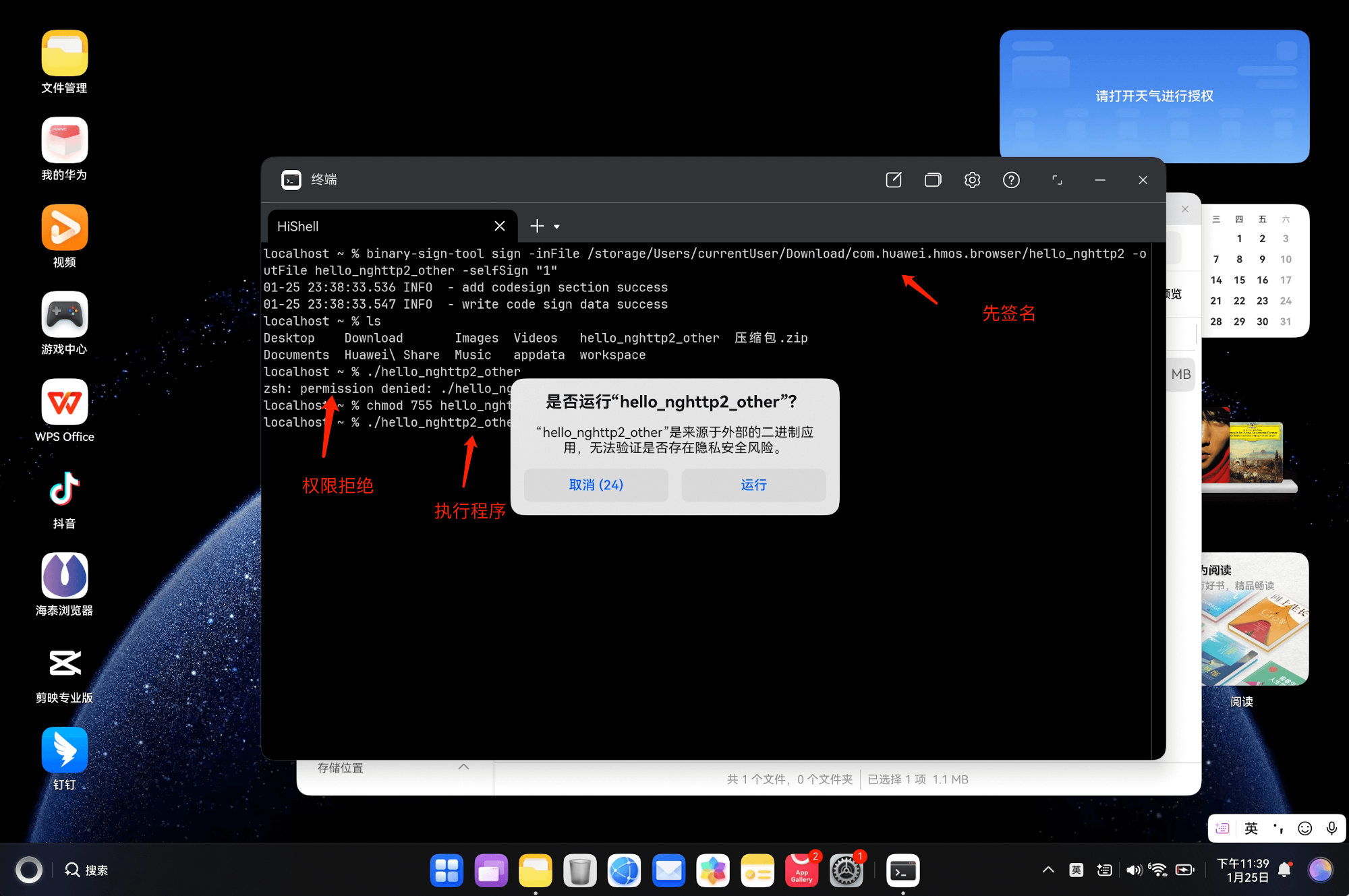Click the terminal help question mark icon
Screen dimensions: 1349x896
click(x=1011, y=180)
